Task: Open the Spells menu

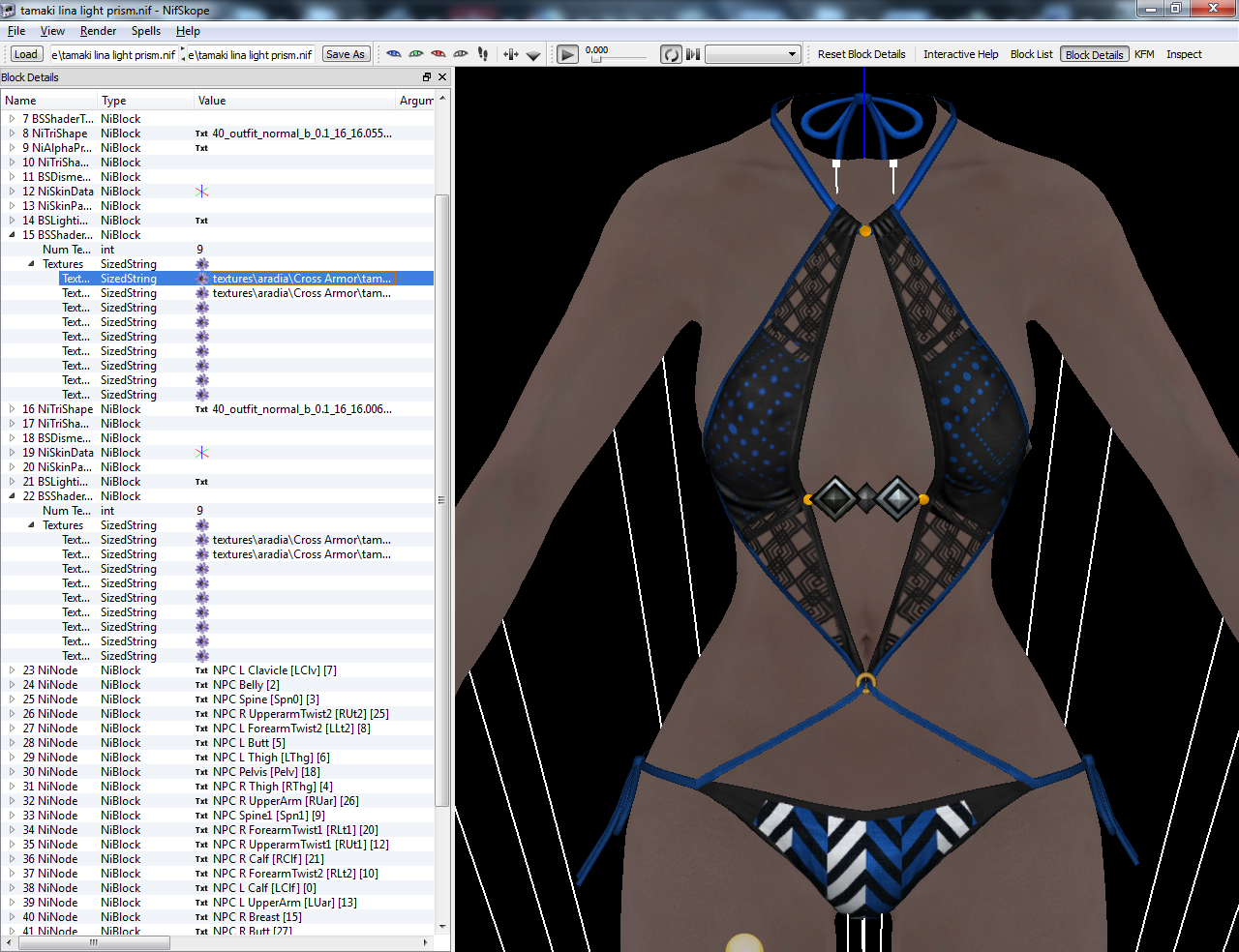Action: tap(146, 31)
